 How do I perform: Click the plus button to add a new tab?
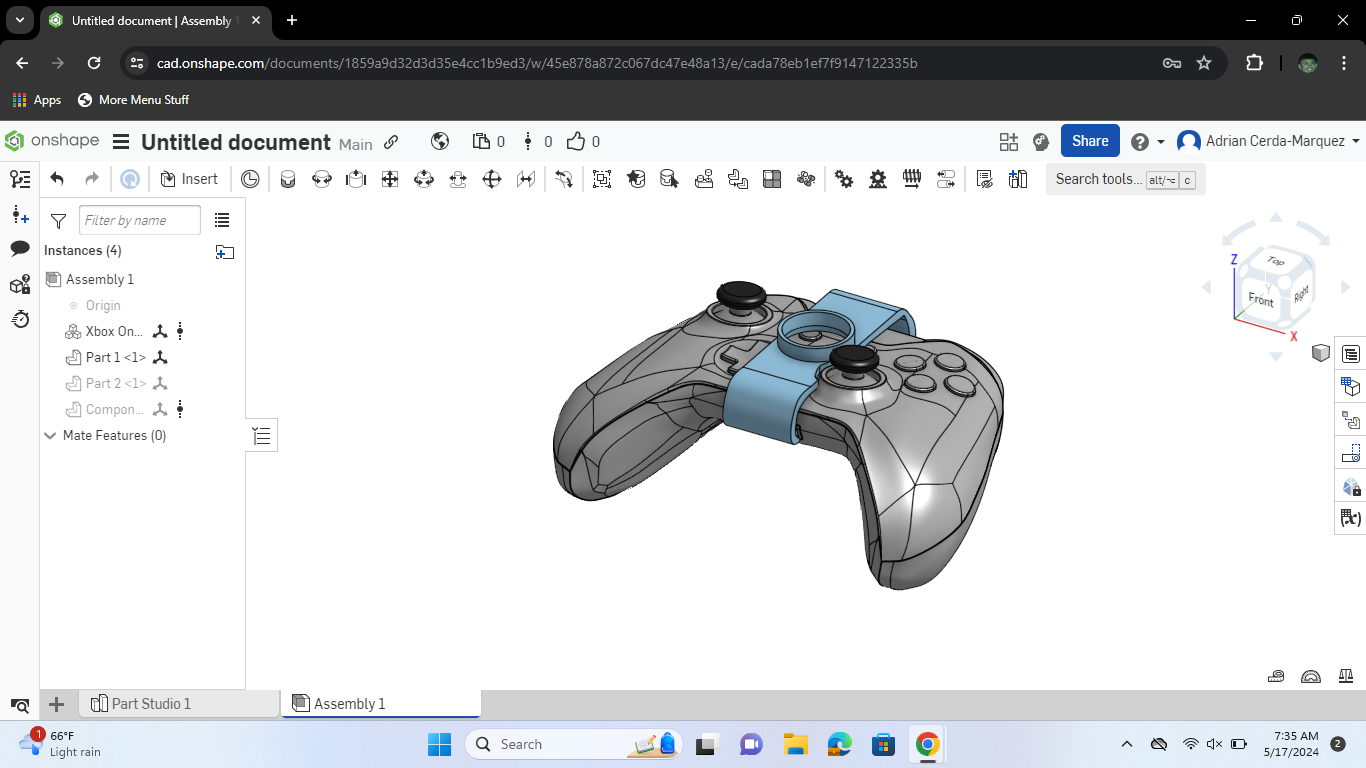click(57, 704)
